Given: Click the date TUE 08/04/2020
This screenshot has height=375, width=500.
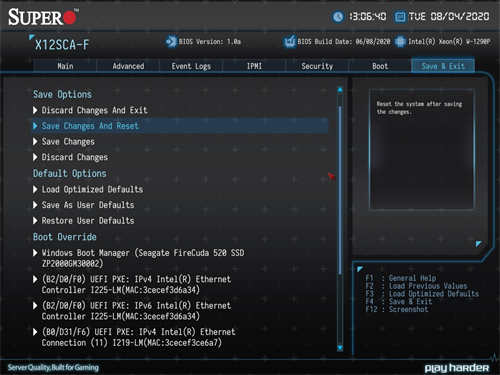Looking at the screenshot, I should click(x=449, y=16).
